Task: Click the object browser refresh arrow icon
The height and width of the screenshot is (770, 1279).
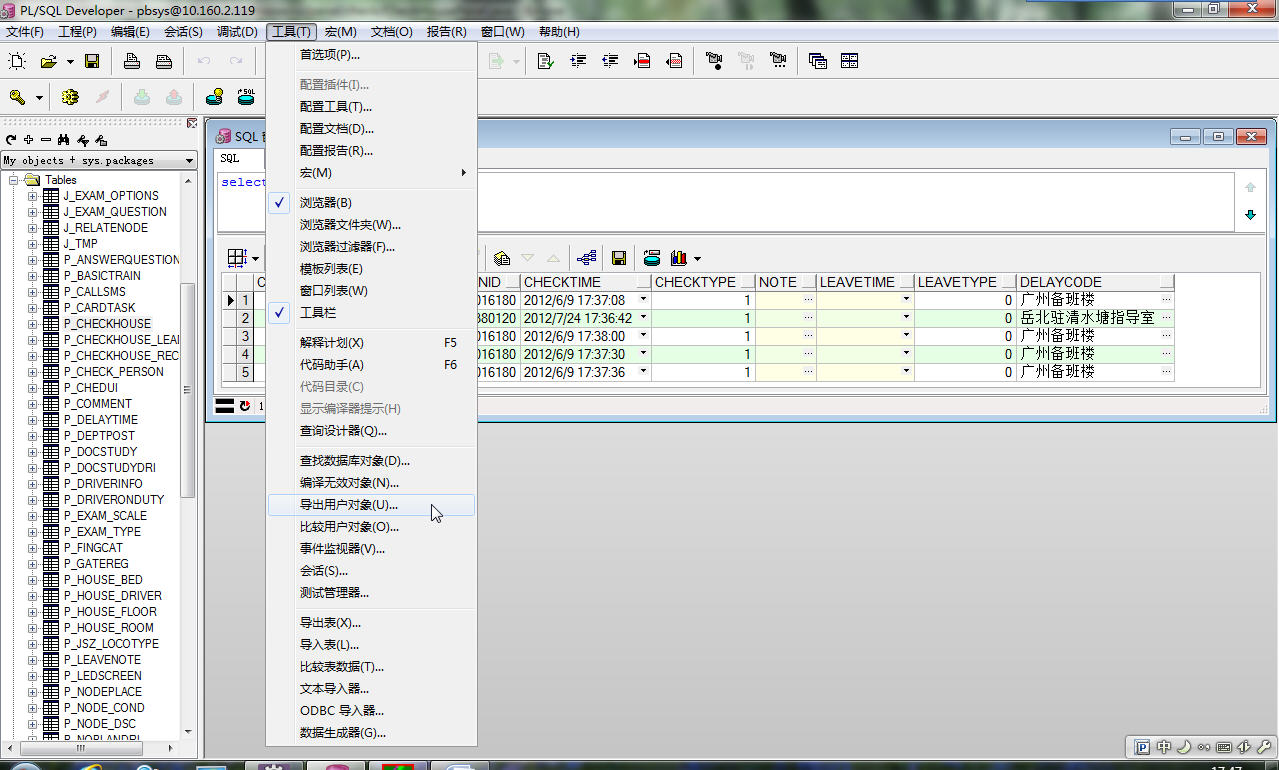Action: tap(11, 140)
